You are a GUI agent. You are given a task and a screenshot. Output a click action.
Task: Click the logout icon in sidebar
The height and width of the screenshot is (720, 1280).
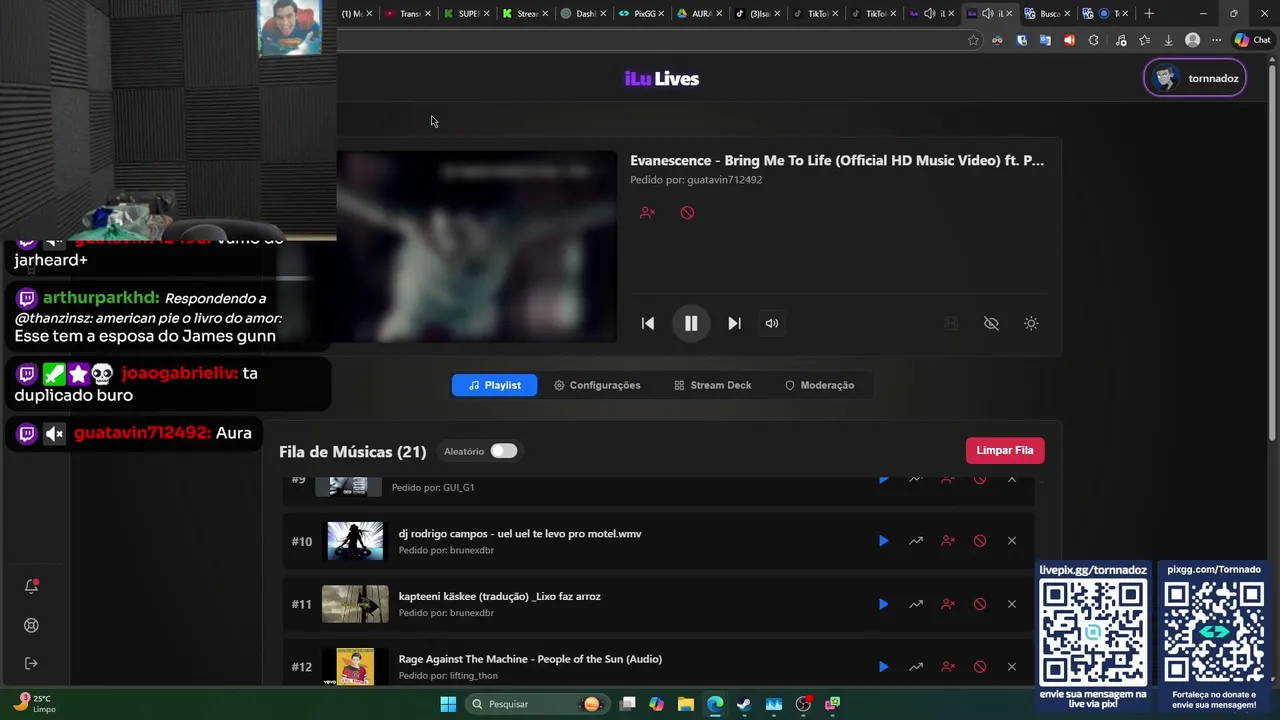click(31, 663)
